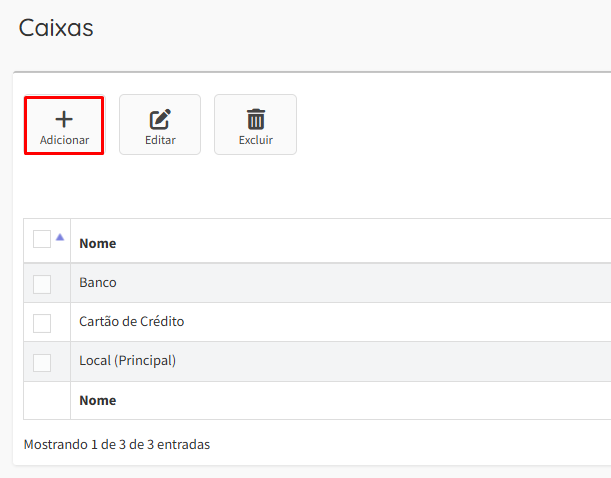The height and width of the screenshot is (478, 611).
Task: Click the Local (Principal) row name
Action: (127, 361)
